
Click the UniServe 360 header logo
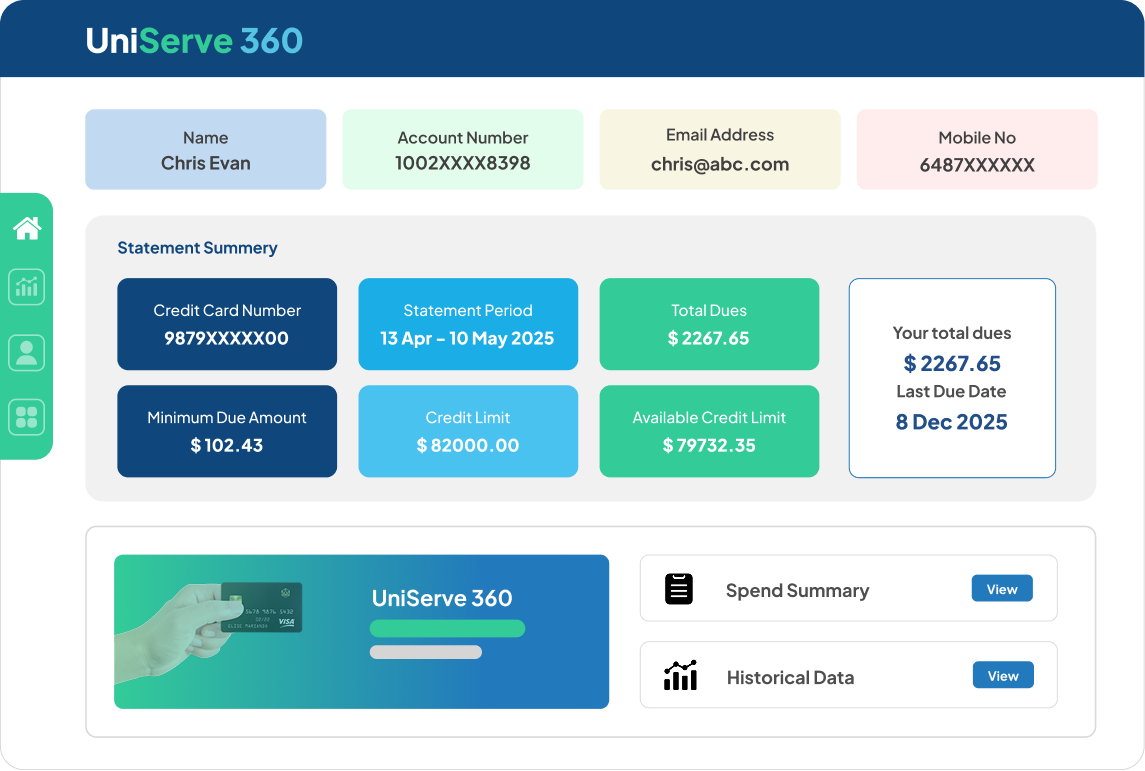pyautogui.click(x=194, y=41)
